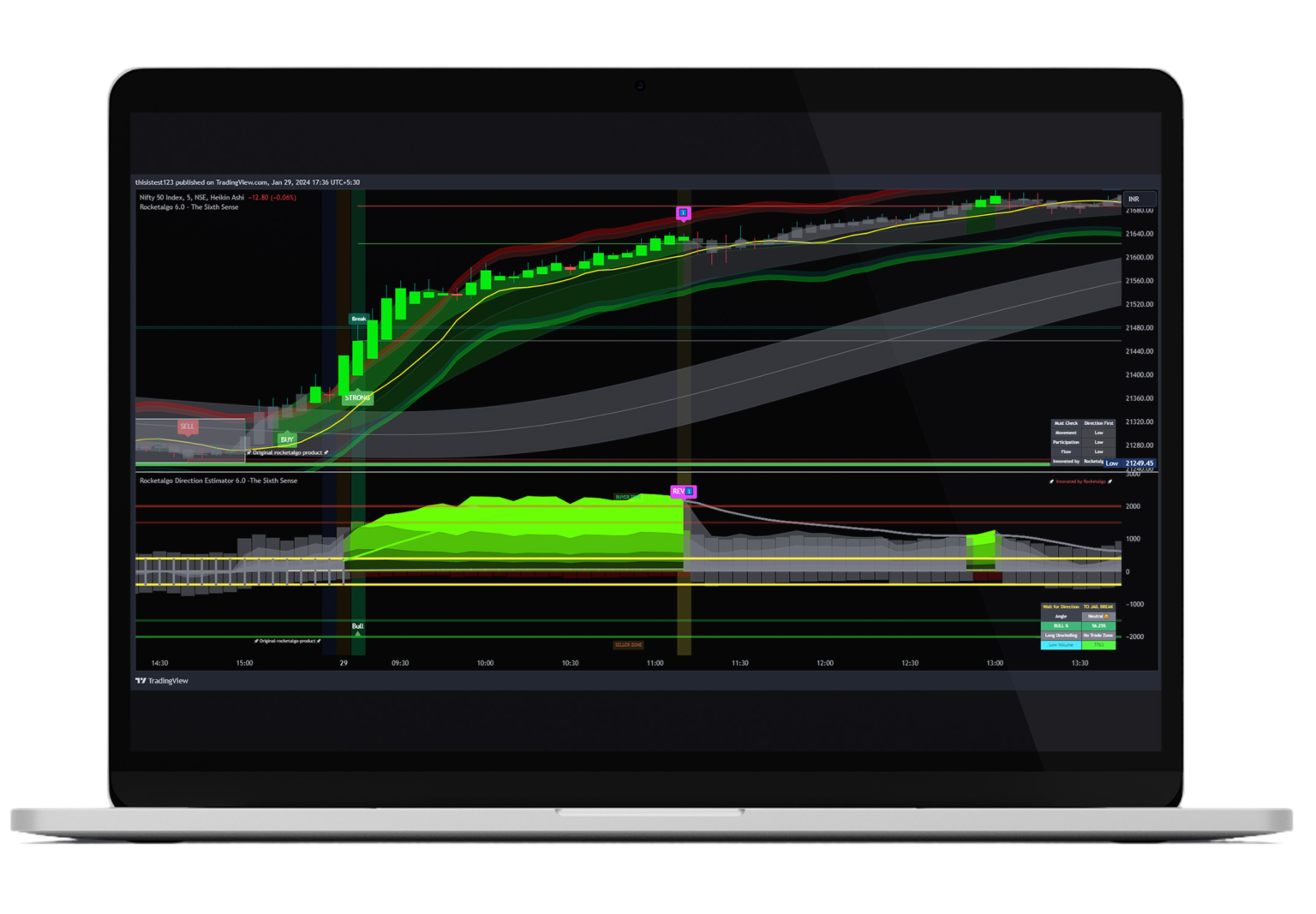Click the Break label above the candles
Screen dimensions: 1316x914
[359, 319]
